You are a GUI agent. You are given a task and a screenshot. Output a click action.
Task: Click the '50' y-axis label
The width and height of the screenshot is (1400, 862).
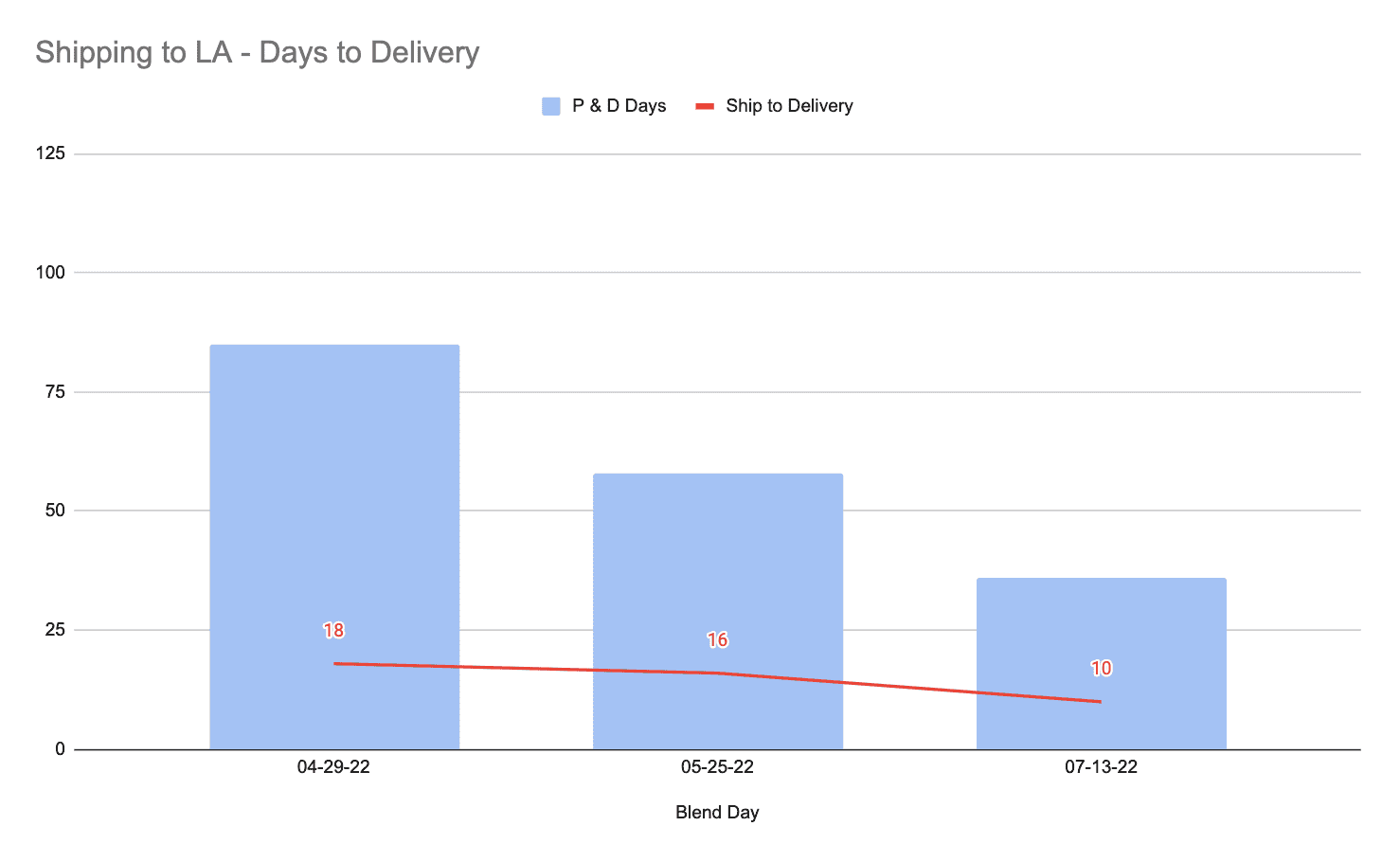[x=55, y=511]
